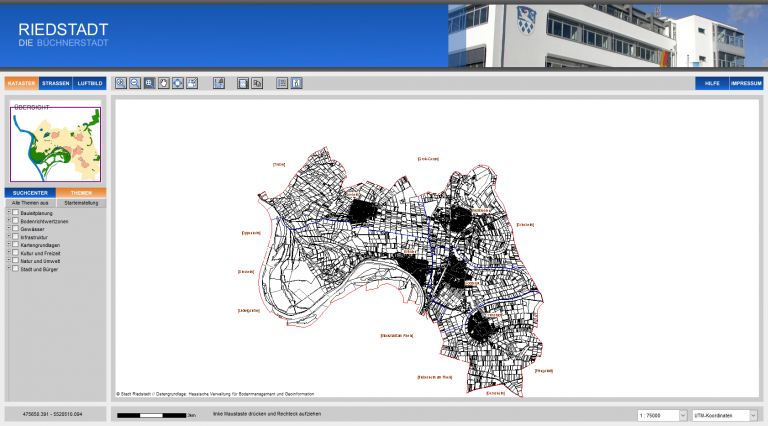Open the redline drawing tool

tap(192, 83)
